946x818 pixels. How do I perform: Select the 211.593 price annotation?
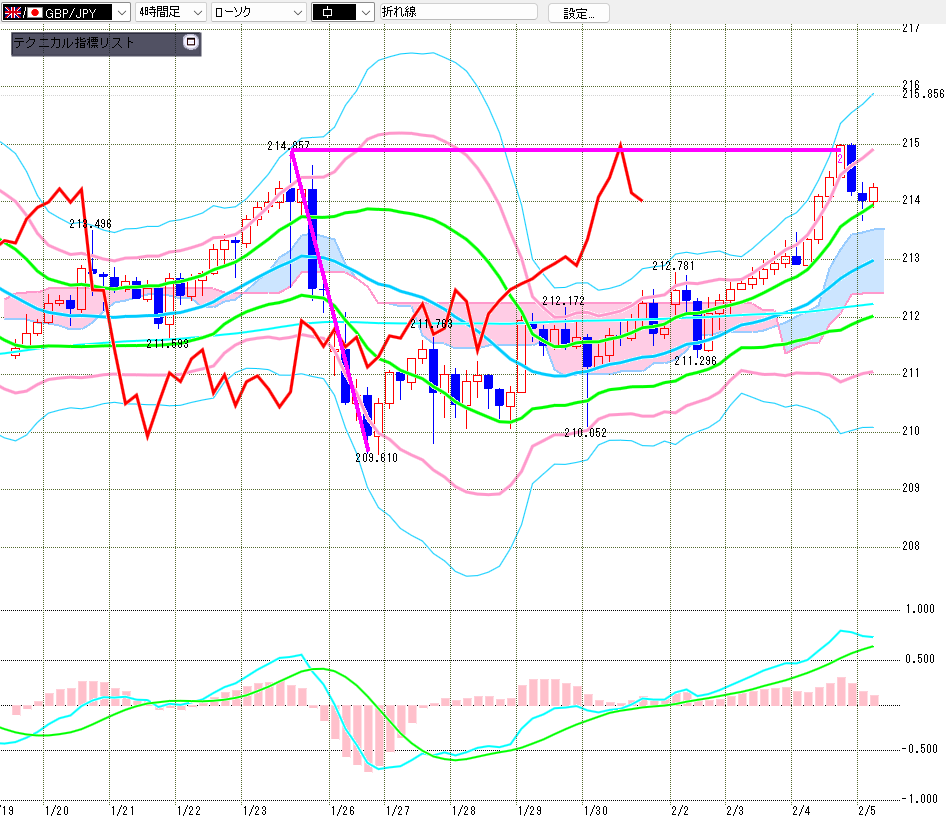(167, 344)
